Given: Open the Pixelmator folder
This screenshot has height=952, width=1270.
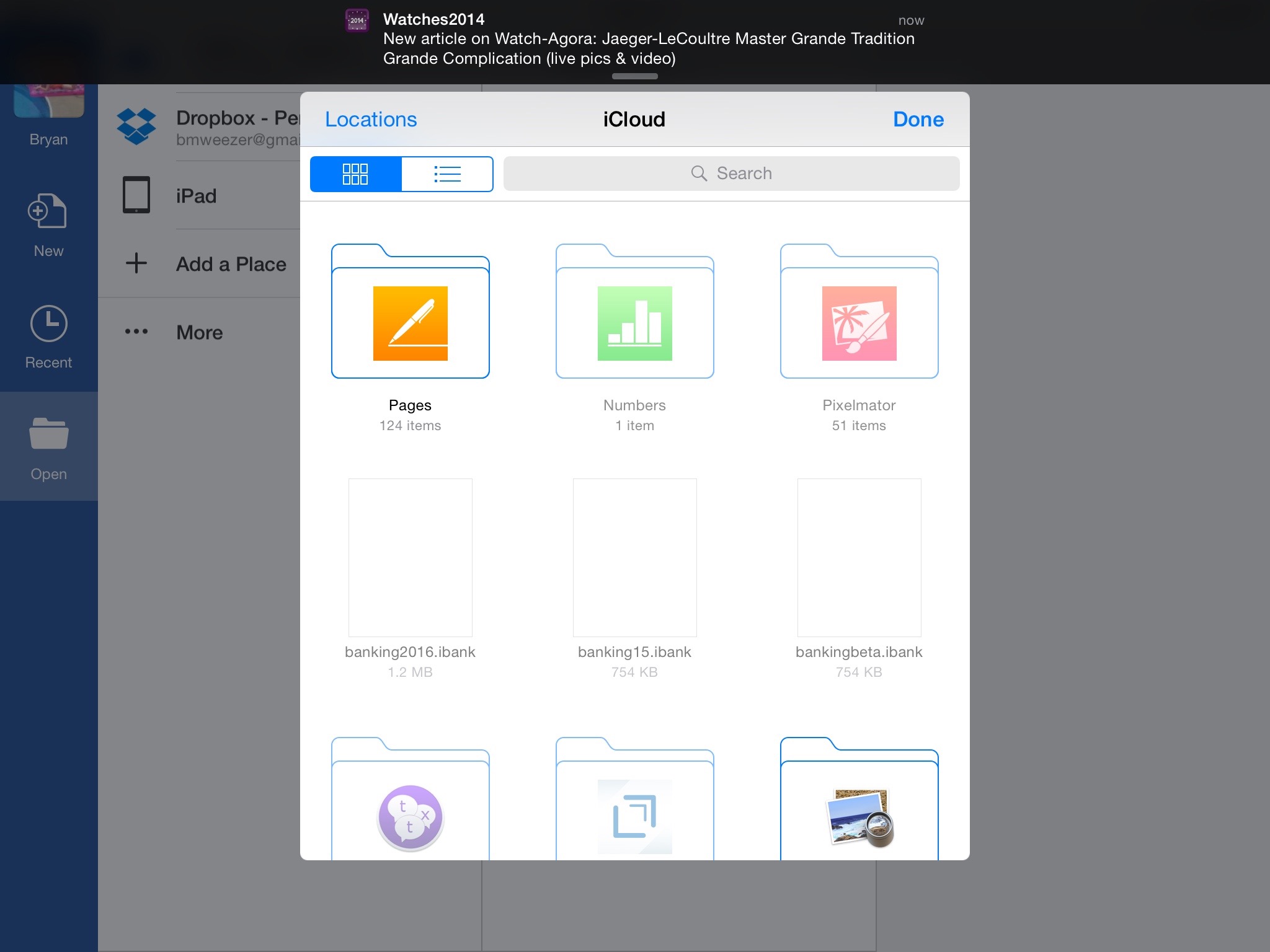Looking at the screenshot, I should pyautogui.click(x=859, y=311).
